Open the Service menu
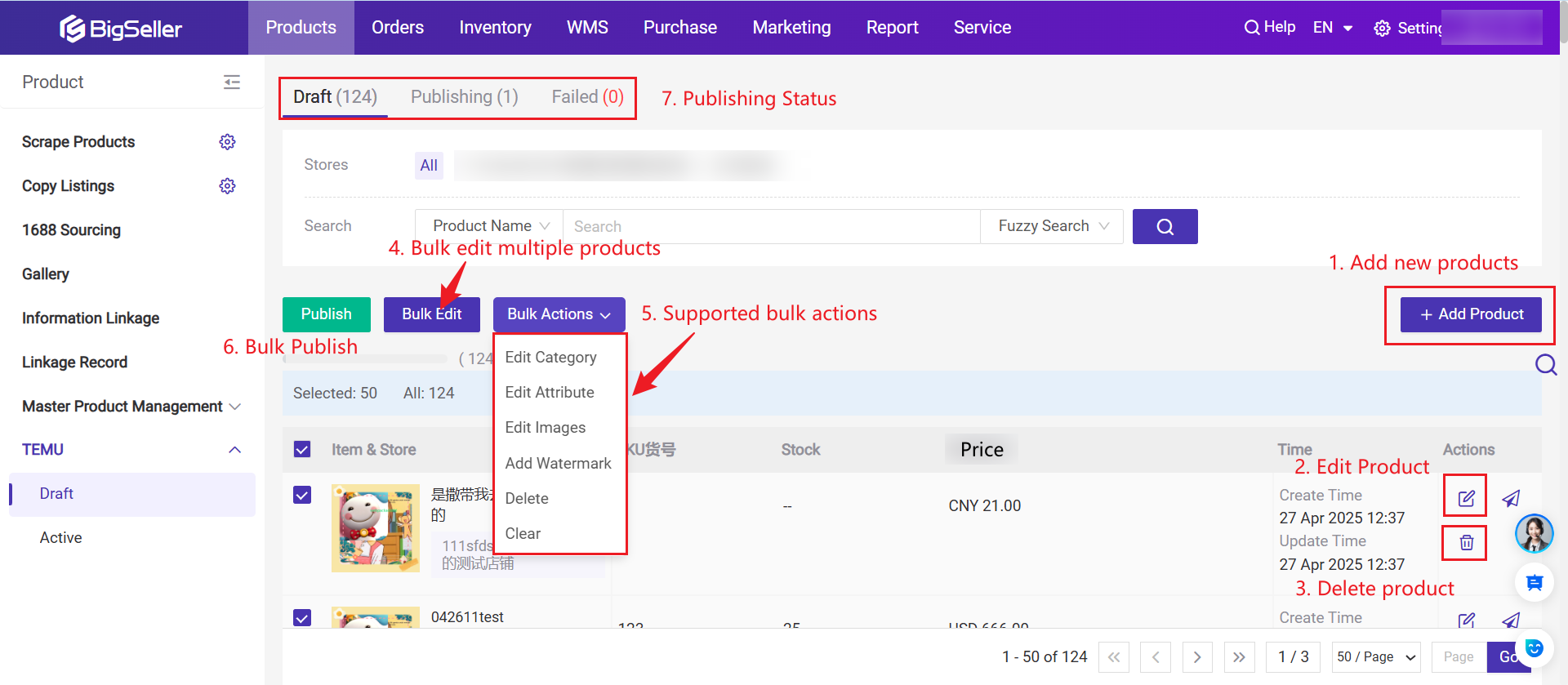Screen dimensions: 1568x685 tap(982, 28)
